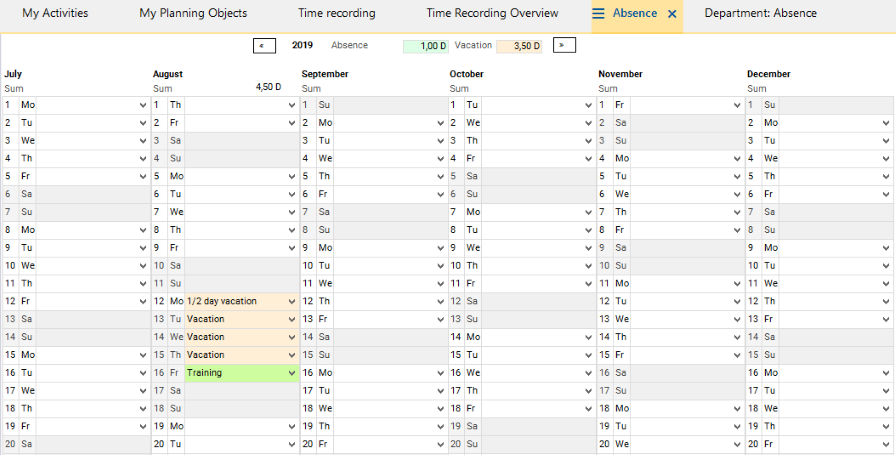This screenshot has height=455, width=896.
Task: Open the Time recording tab
Action: coord(337,13)
